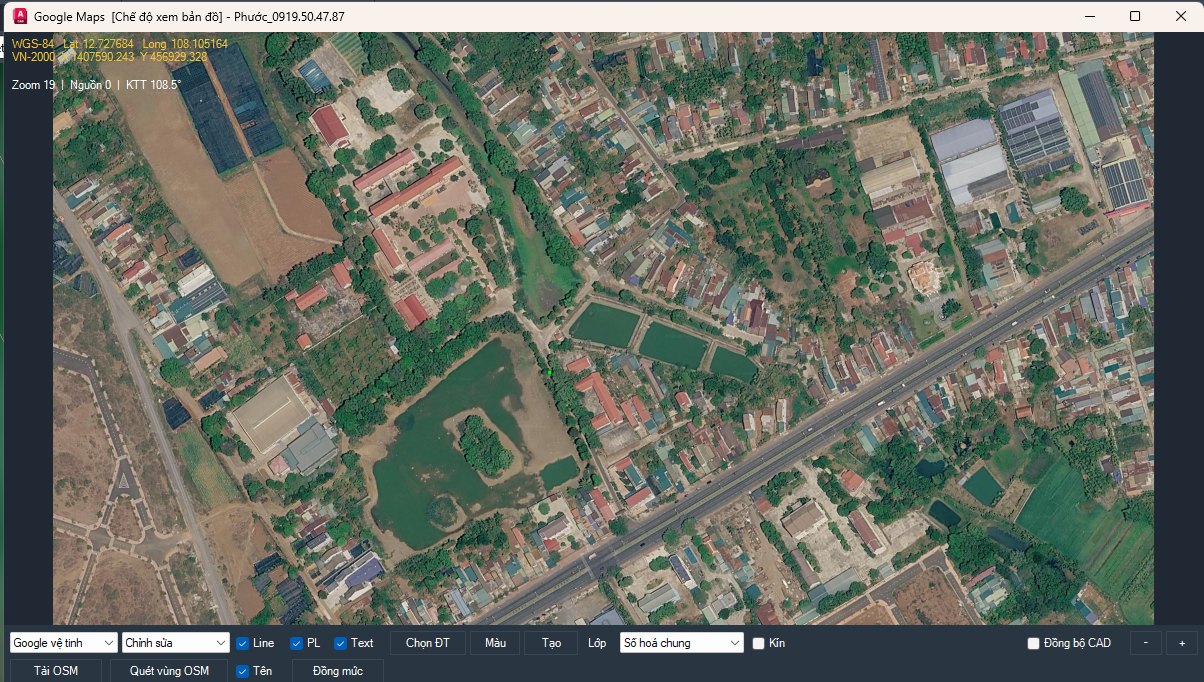Maximize the Google Maps window

pyautogui.click(x=1135, y=16)
